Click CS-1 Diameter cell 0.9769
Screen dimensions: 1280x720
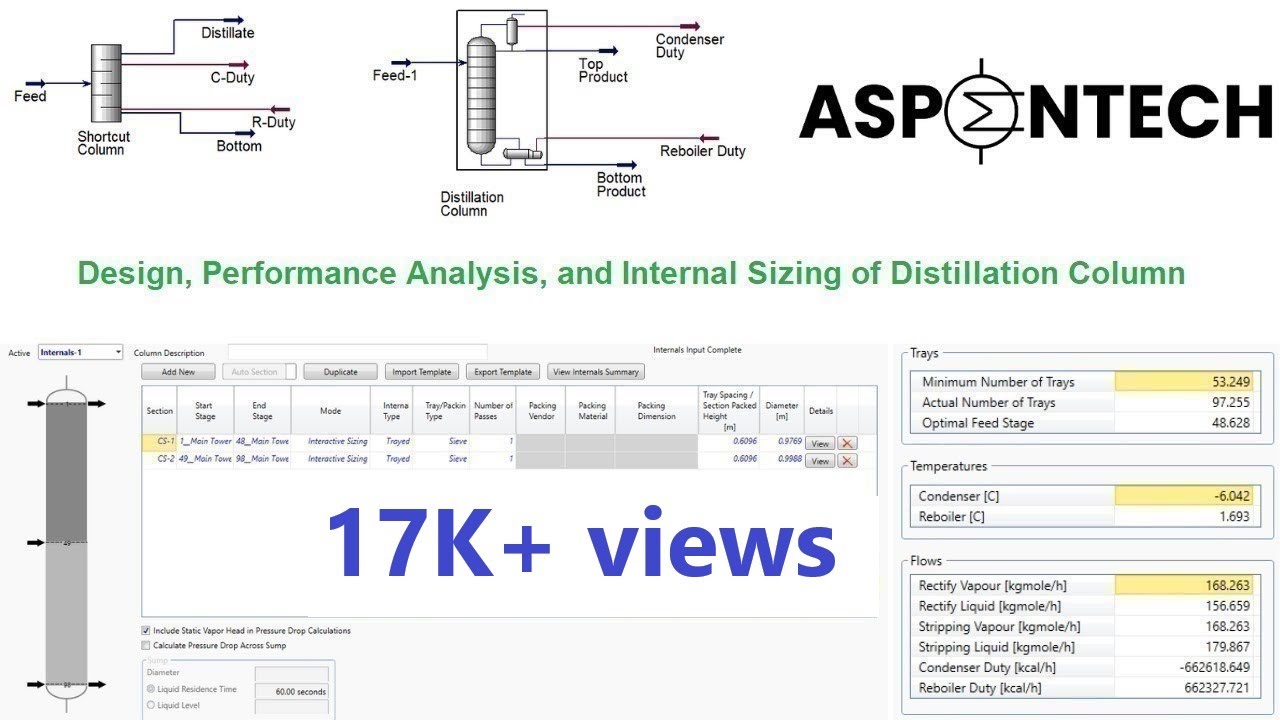[782, 442]
